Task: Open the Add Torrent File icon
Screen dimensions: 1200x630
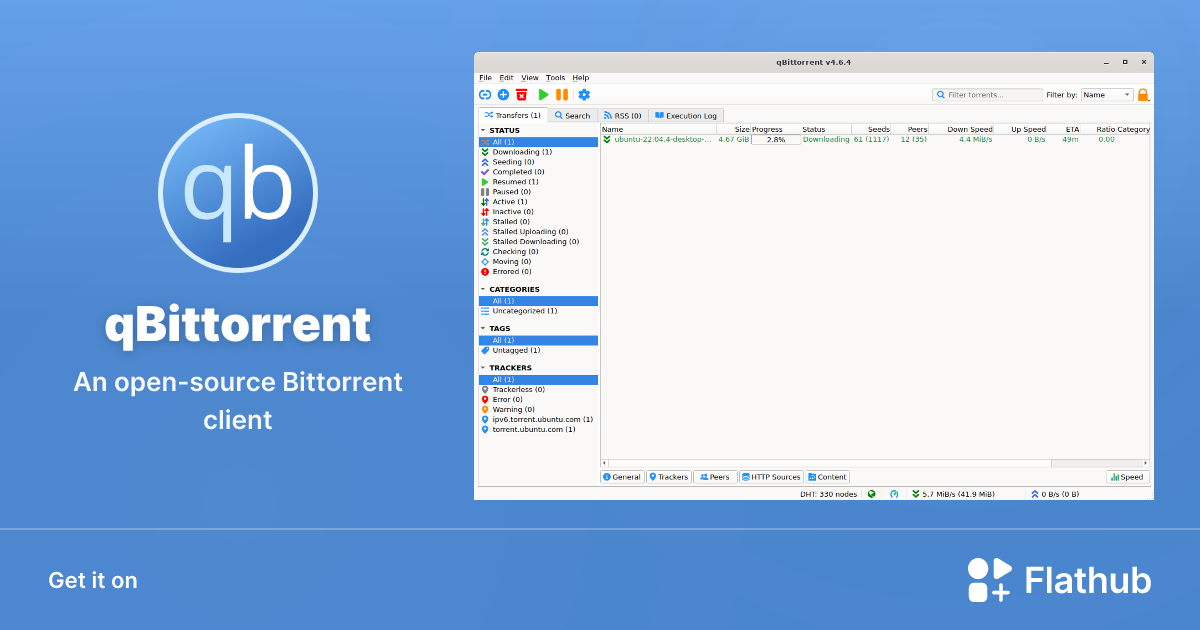Action: (x=502, y=94)
